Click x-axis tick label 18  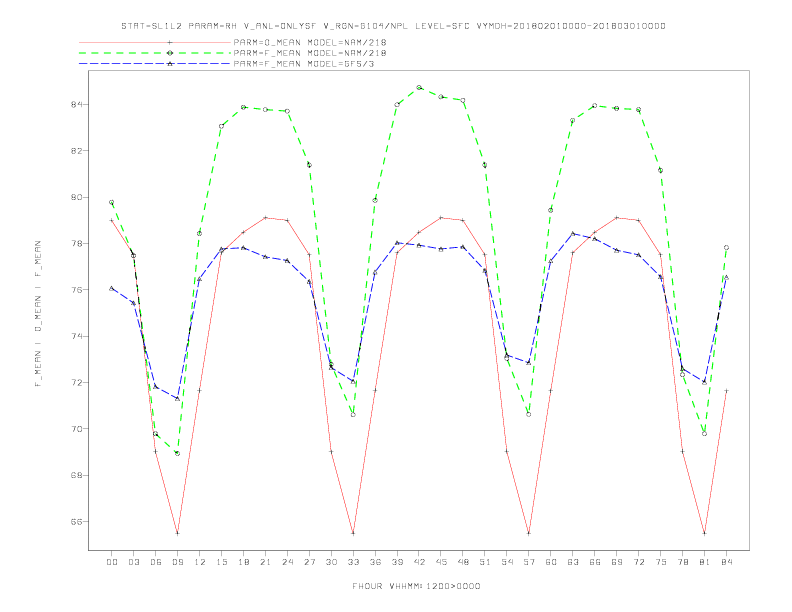point(243,562)
